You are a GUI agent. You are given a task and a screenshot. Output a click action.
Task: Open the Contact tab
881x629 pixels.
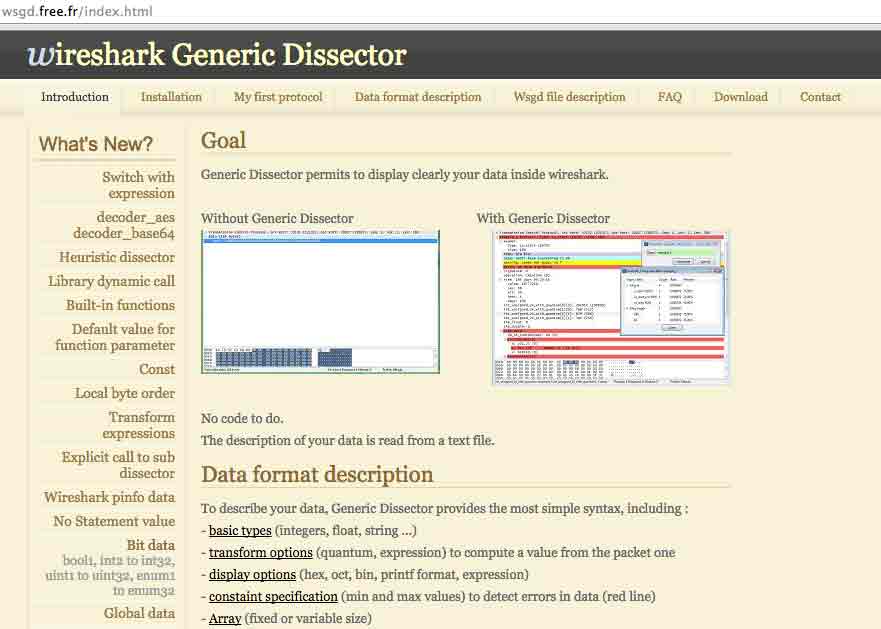pos(820,97)
